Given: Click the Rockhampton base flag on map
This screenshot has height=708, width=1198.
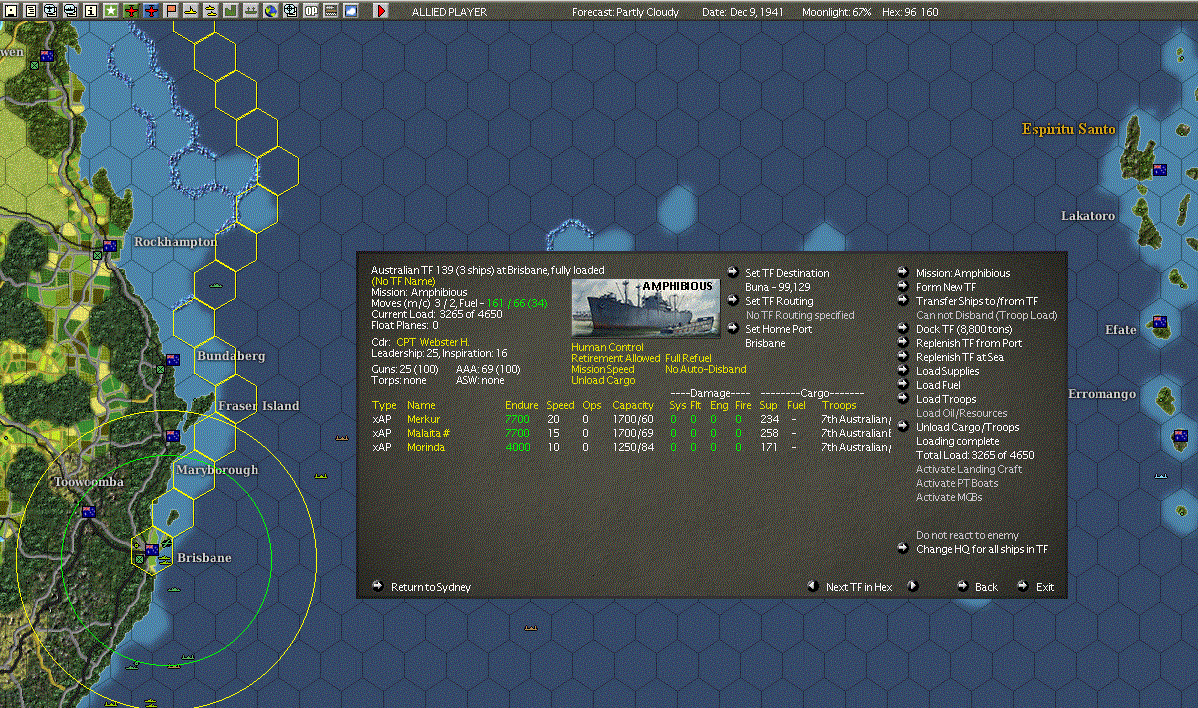Looking at the screenshot, I should (110, 246).
